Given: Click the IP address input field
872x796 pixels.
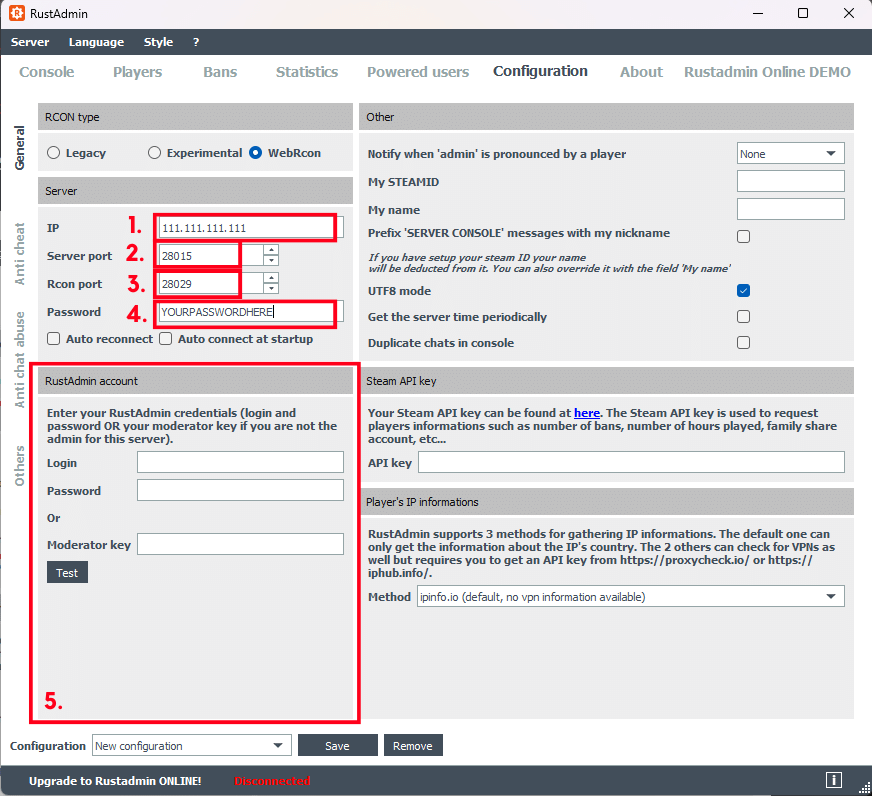Looking at the screenshot, I should point(251,228).
